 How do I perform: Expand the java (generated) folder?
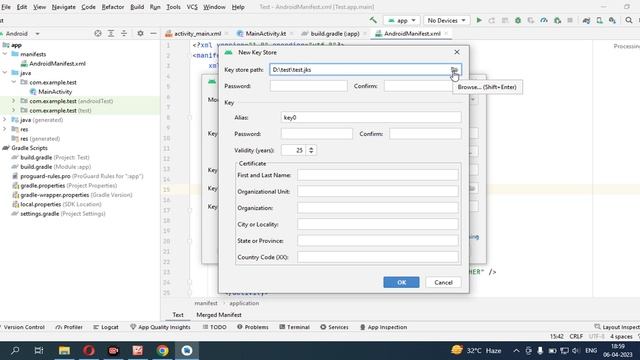click(5, 120)
